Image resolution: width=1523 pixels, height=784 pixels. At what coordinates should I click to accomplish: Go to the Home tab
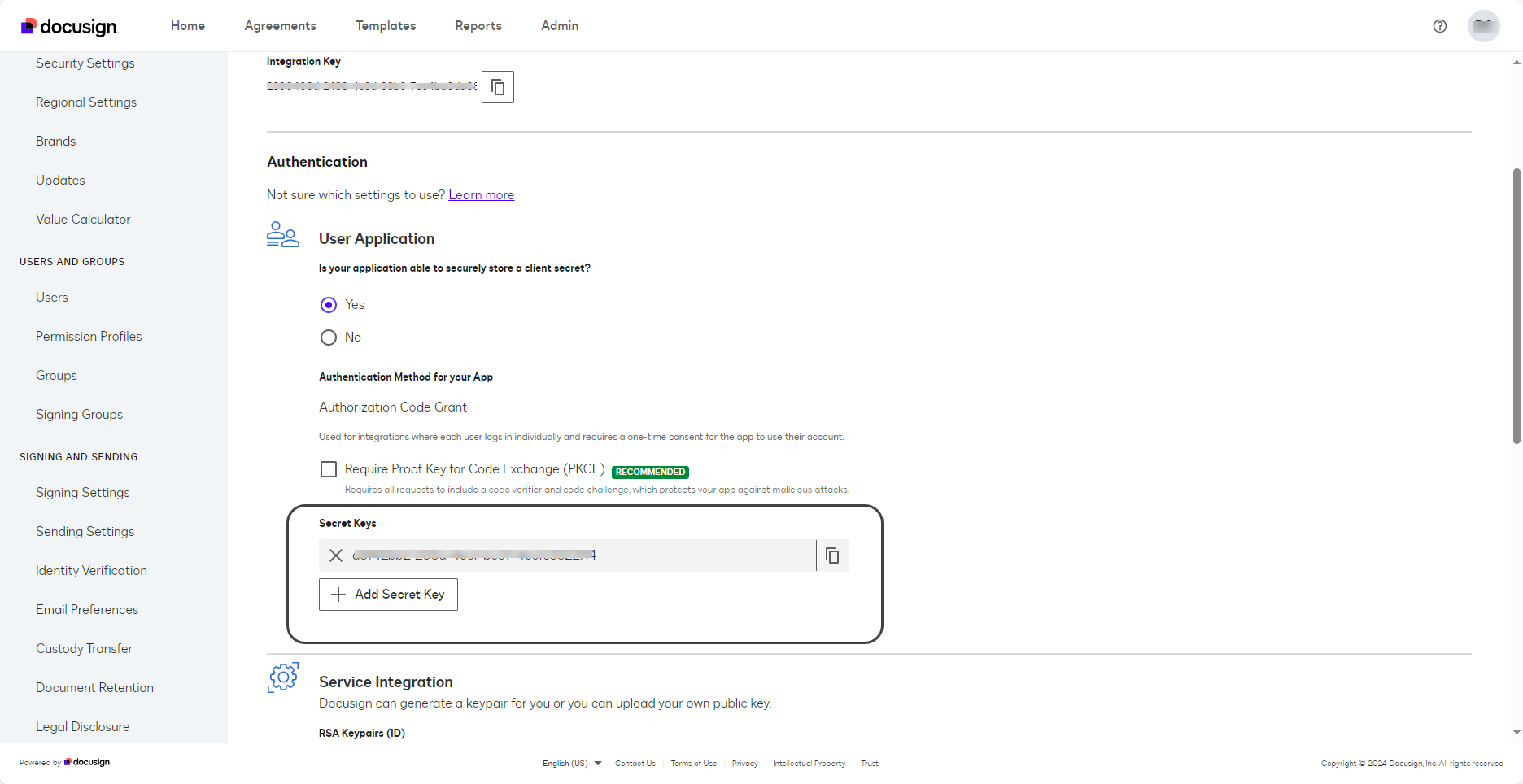coord(188,26)
